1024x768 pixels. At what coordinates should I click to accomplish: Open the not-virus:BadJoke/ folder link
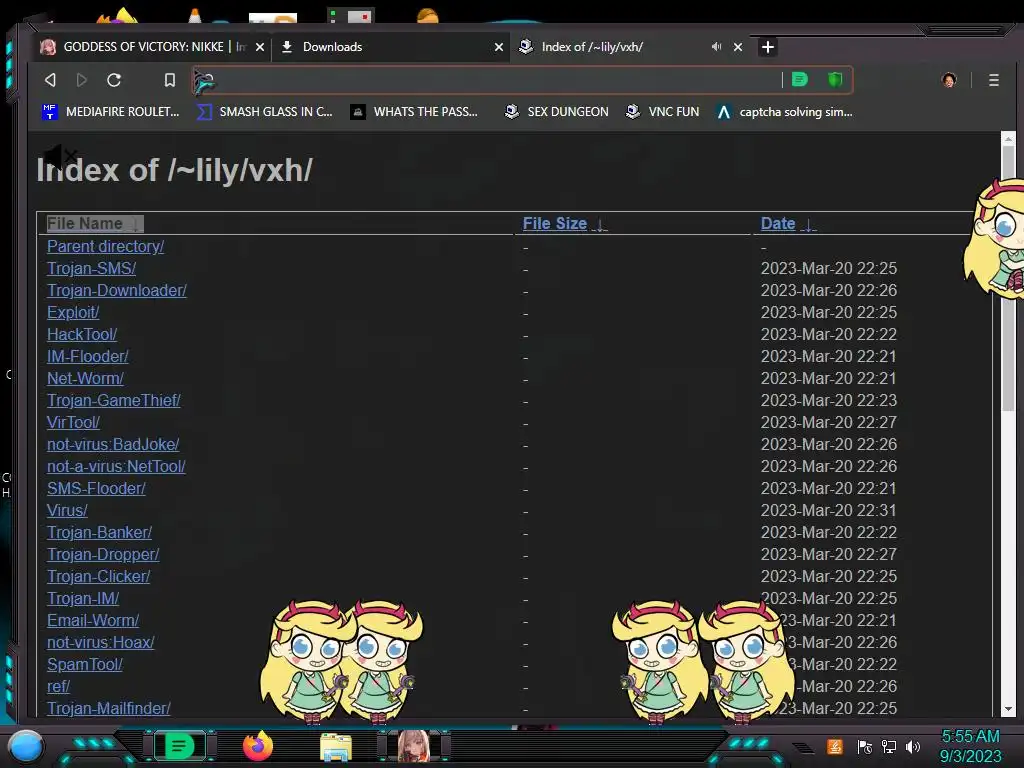[x=113, y=444]
